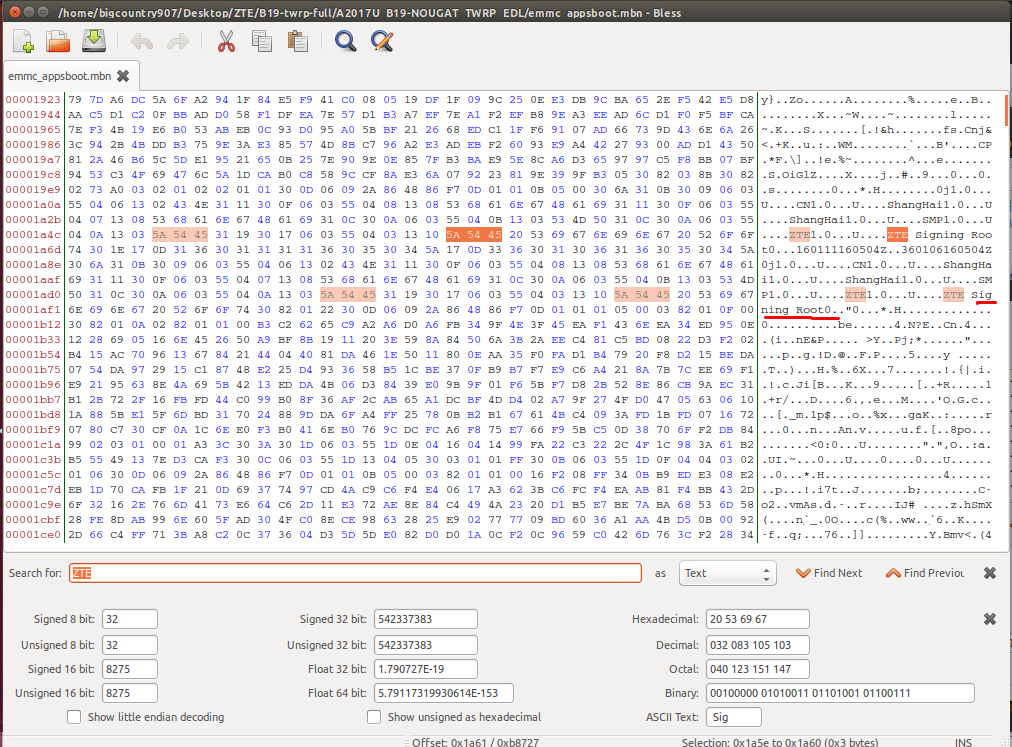Viewport: 1012px width, 747px height.
Task: Open Find and Replace toolbar icon
Action: point(381,41)
